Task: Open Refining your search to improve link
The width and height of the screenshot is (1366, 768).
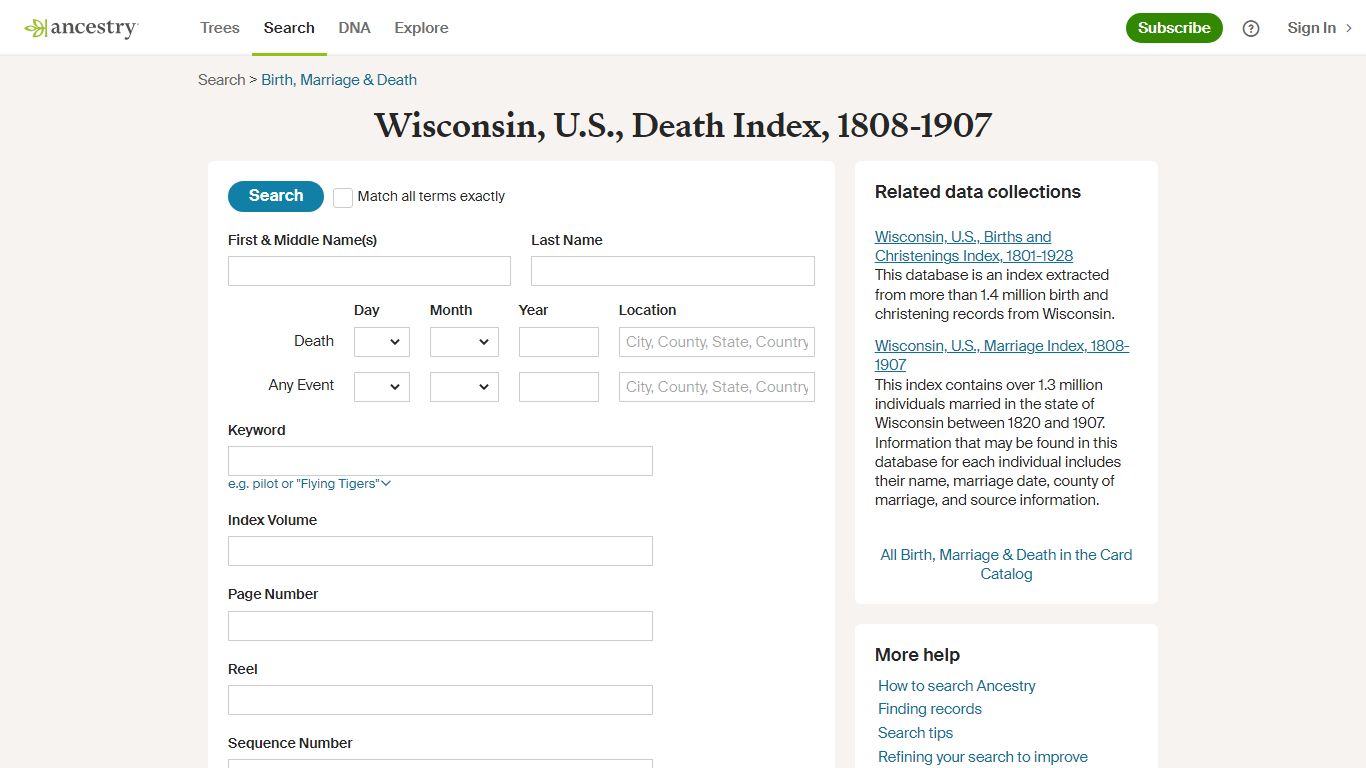Action: tap(983, 757)
